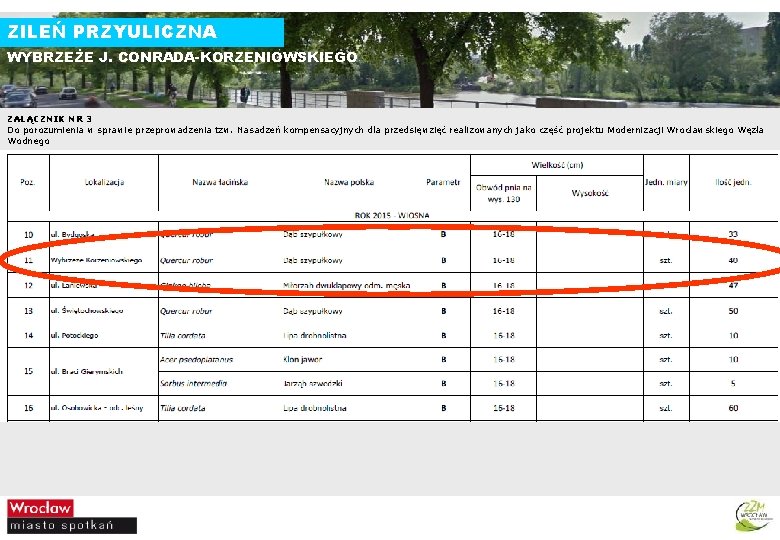780x540 pixels.
Task: Click the 'ROK 2015 - WIOSNA' section label
Action: [x=392, y=215]
